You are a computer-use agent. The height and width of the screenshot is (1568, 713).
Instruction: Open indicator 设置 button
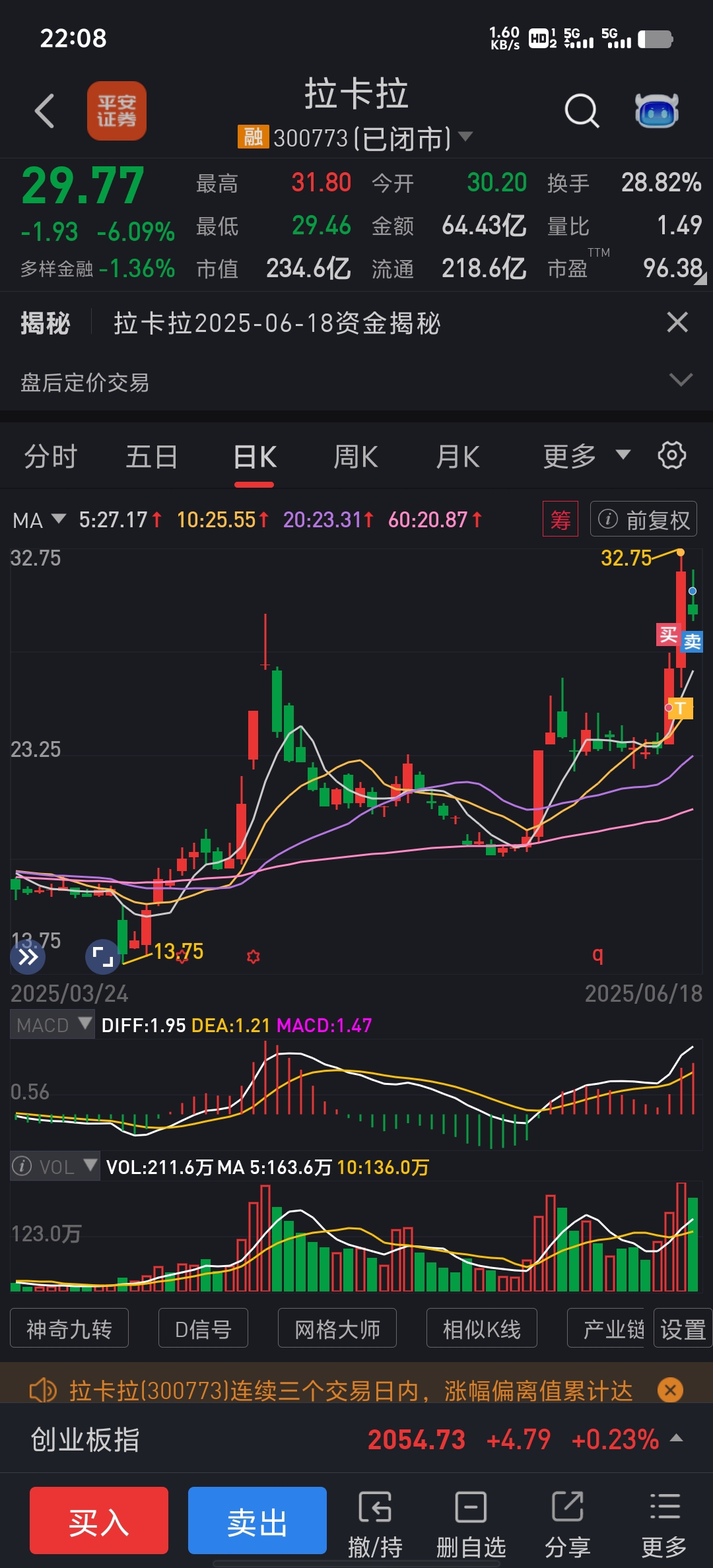pyautogui.click(x=683, y=1328)
